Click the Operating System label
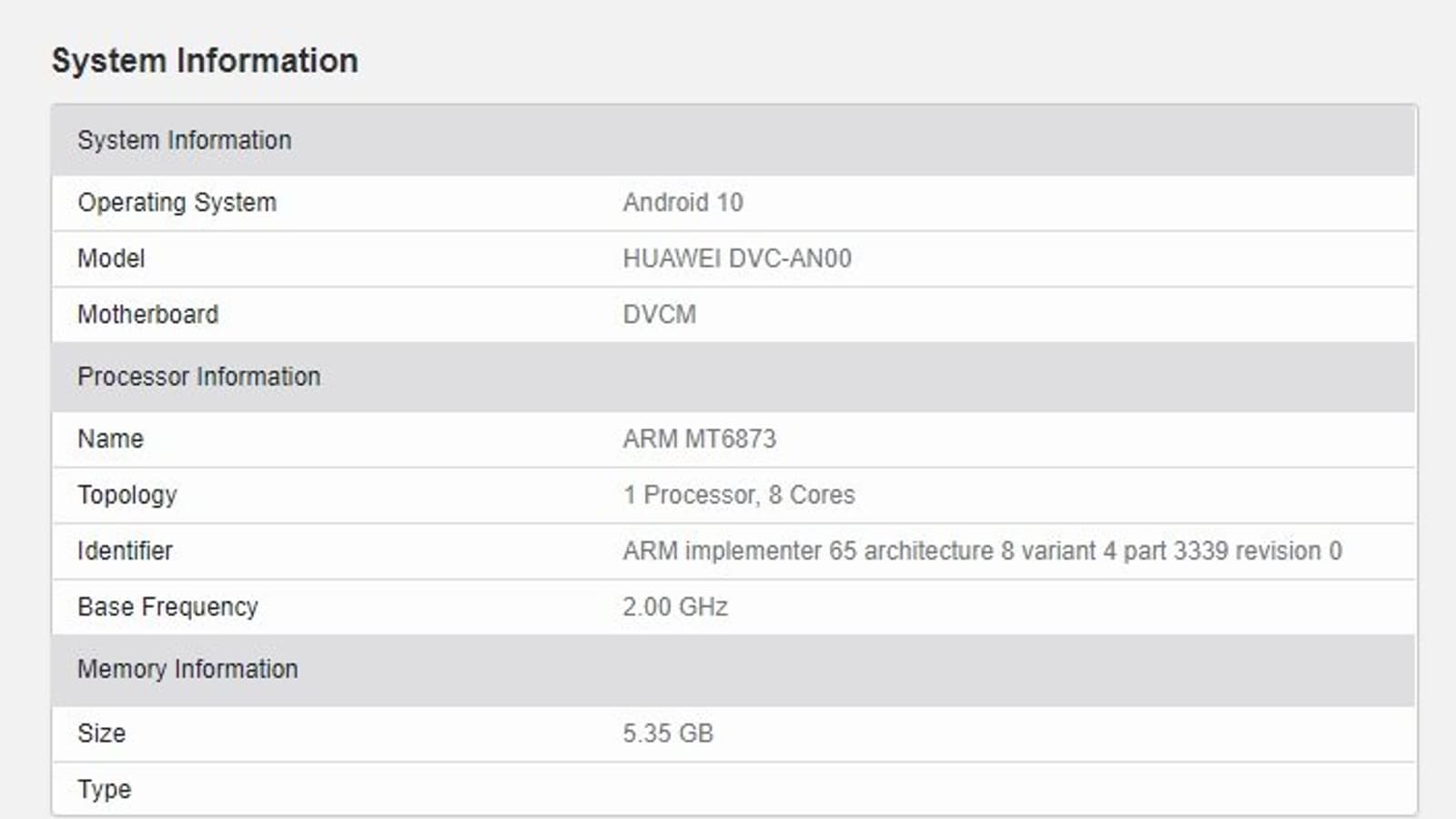This screenshot has height=819, width=1456. pyautogui.click(x=177, y=202)
